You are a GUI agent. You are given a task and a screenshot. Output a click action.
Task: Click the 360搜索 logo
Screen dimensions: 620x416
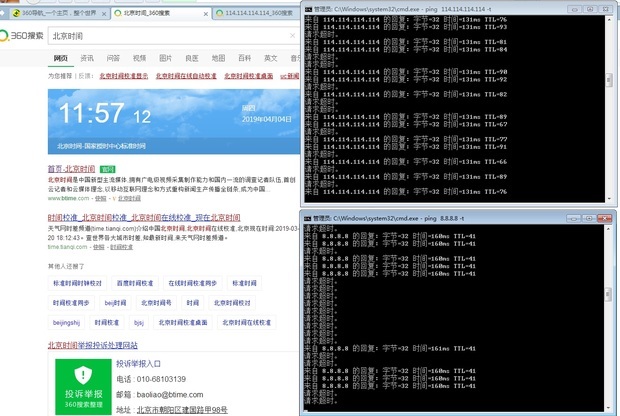(21, 36)
